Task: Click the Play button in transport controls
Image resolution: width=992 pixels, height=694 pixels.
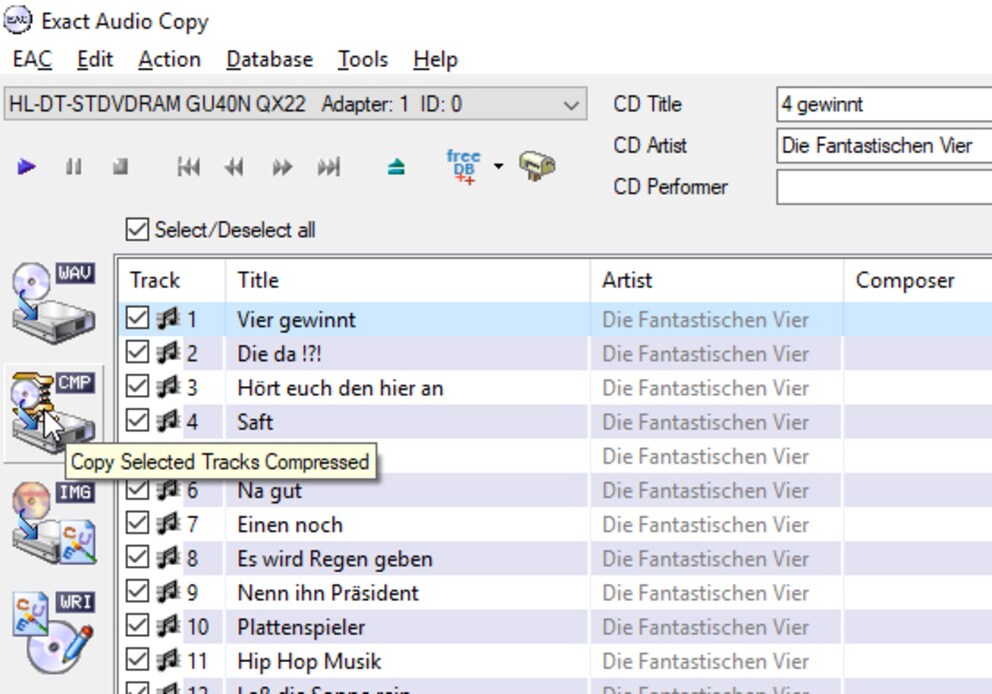Action: (27, 167)
